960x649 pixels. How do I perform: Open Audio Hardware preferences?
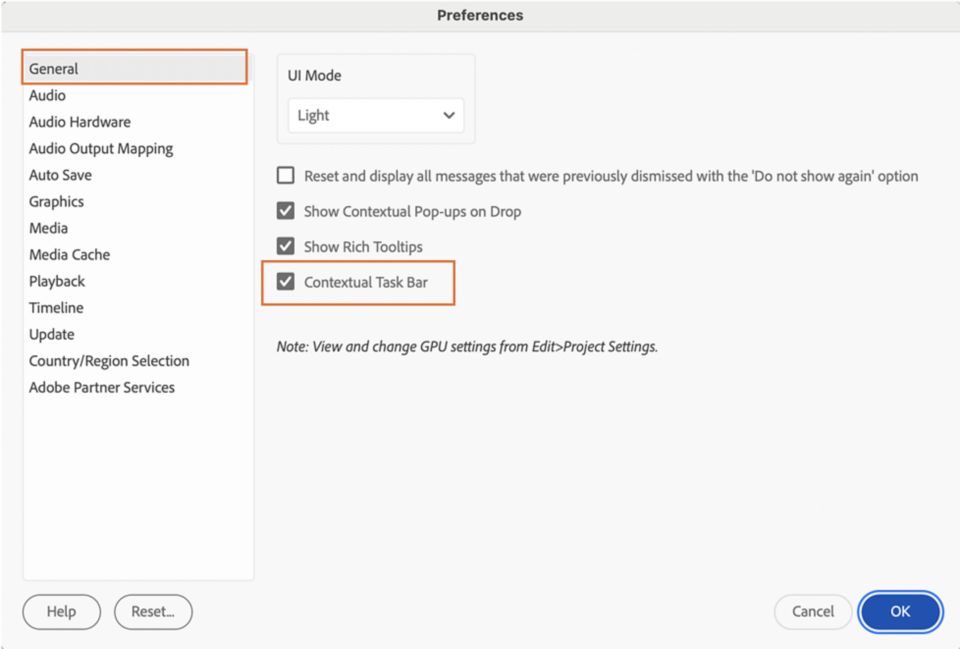pyautogui.click(x=80, y=122)
